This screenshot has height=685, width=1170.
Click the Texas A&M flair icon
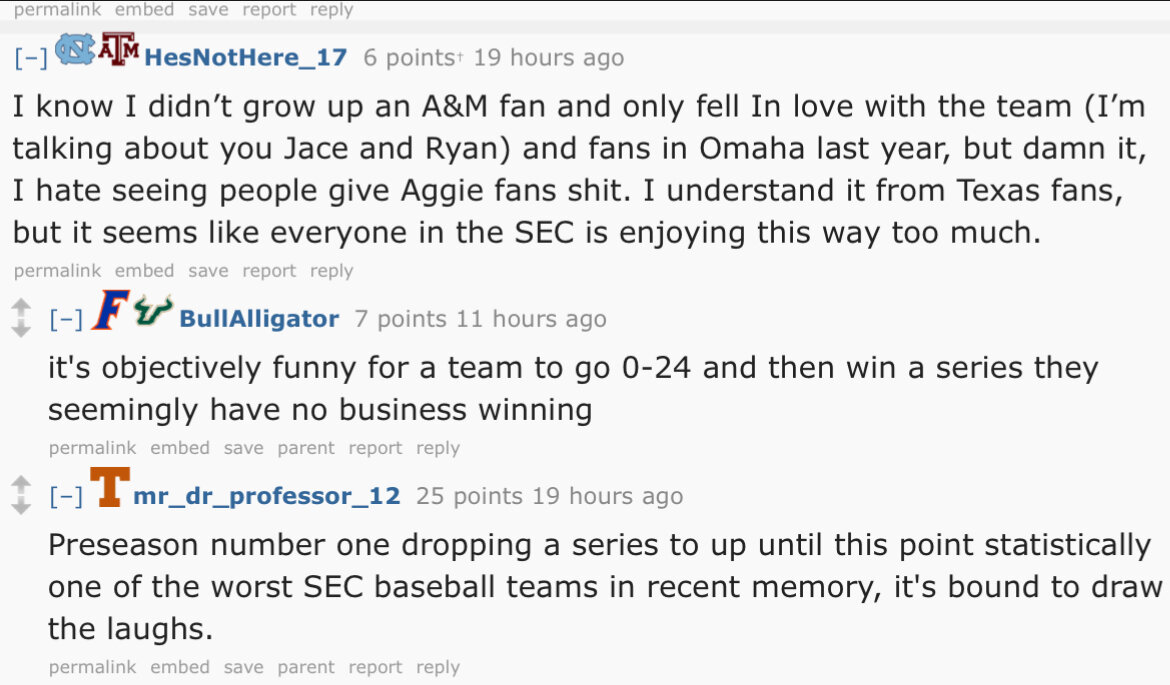pos(119,49)
